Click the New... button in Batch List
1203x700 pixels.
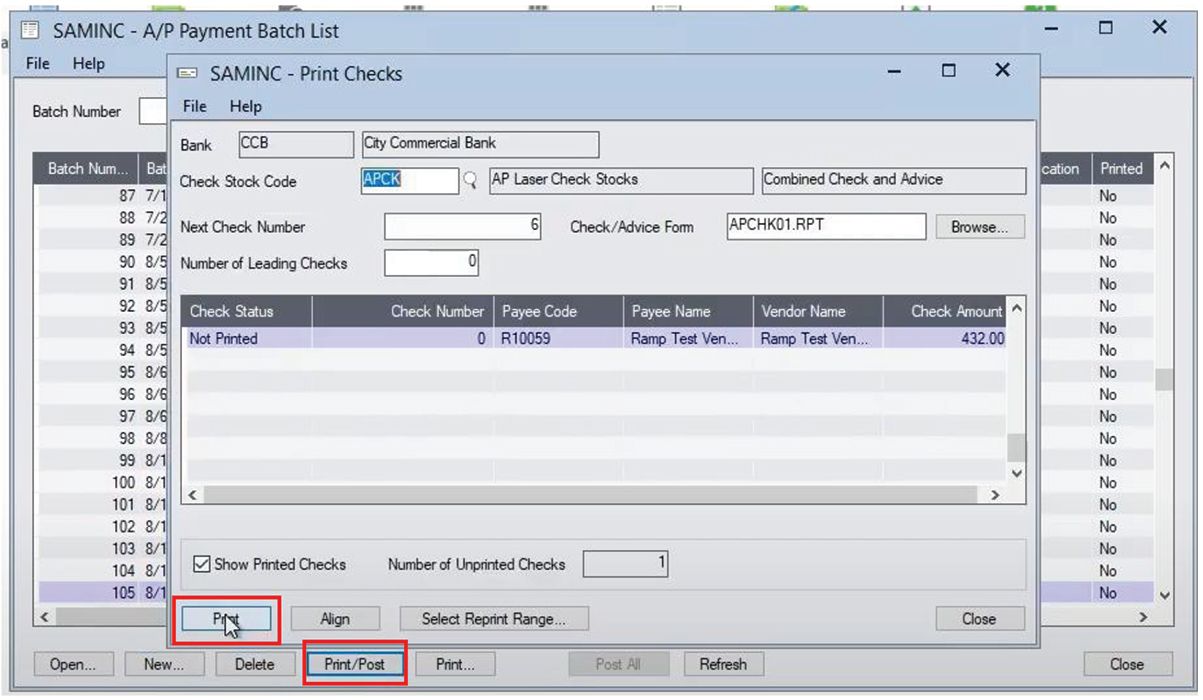[164, 664]
